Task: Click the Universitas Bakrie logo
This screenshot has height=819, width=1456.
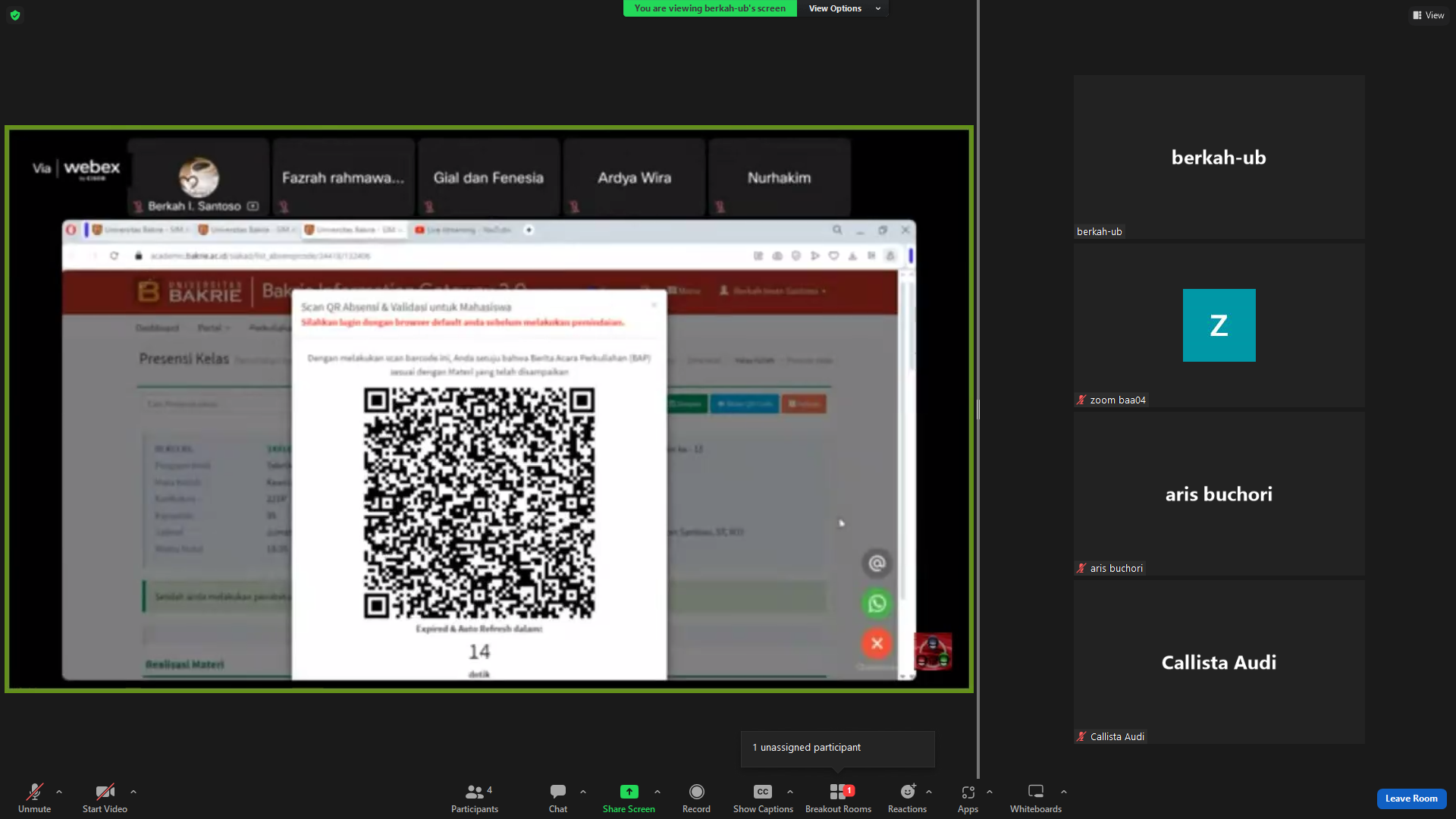Action: point(190,291)
